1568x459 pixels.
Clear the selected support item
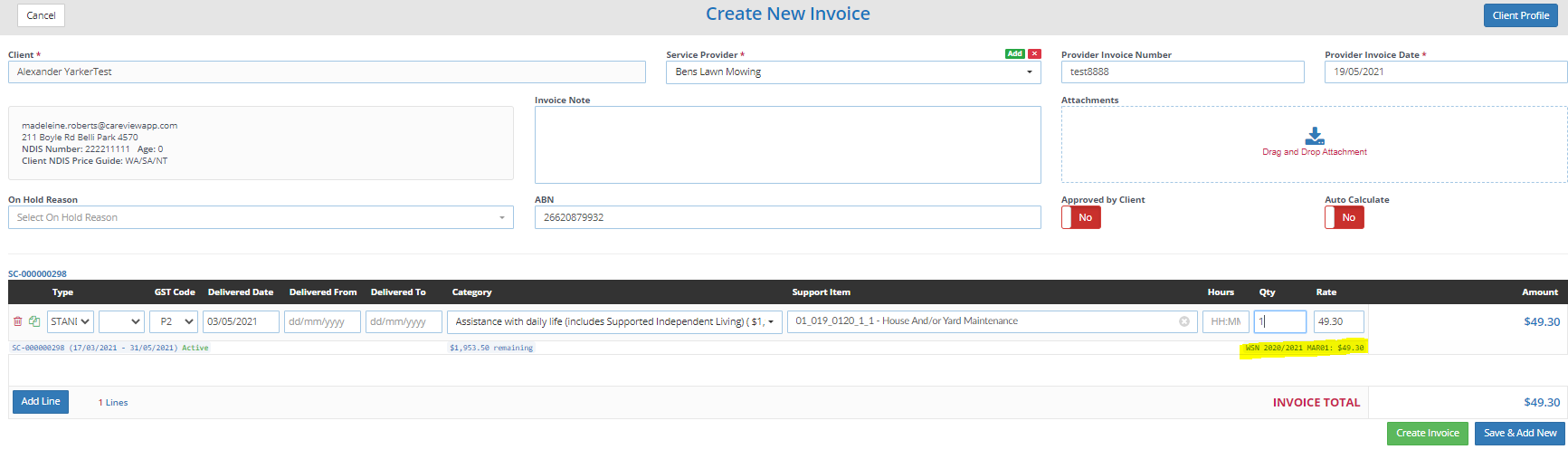1183,321
